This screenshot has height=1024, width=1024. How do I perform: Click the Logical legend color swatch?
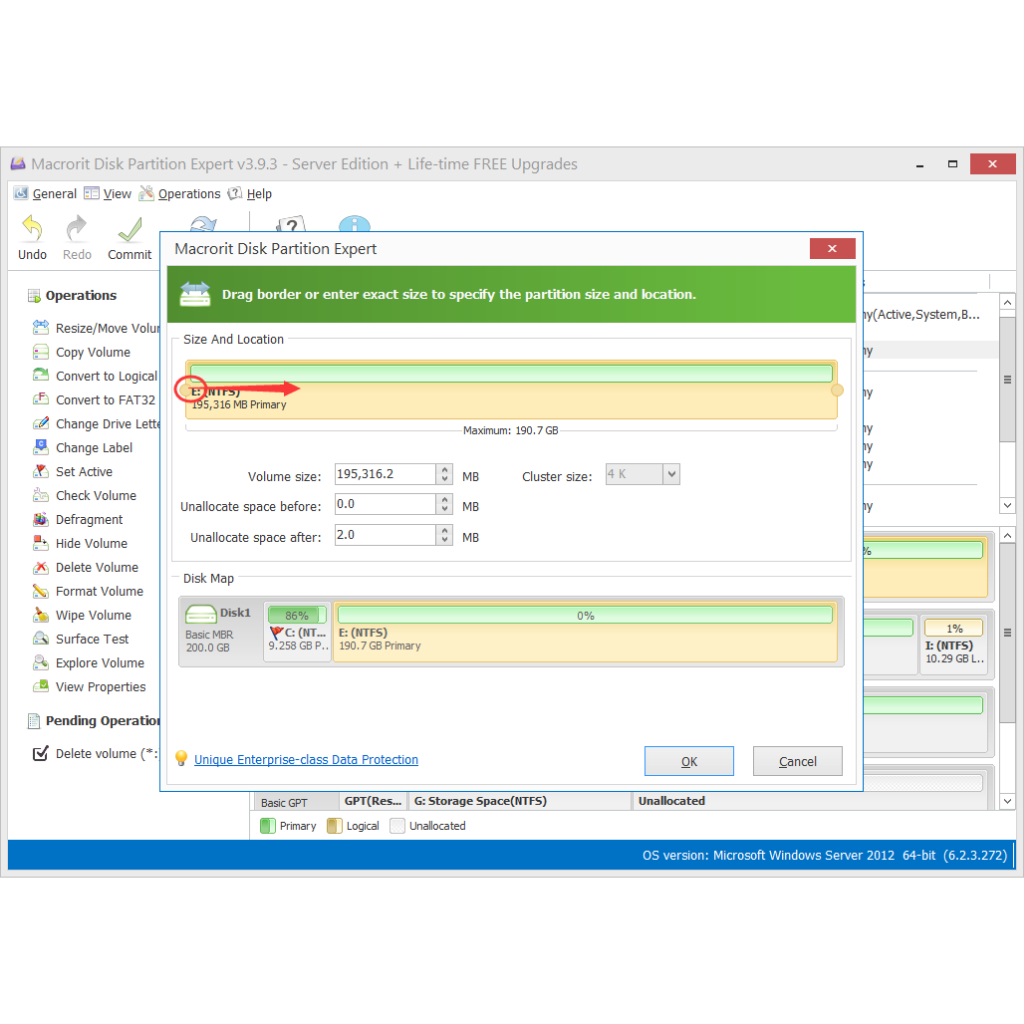(x=334, y=825)
